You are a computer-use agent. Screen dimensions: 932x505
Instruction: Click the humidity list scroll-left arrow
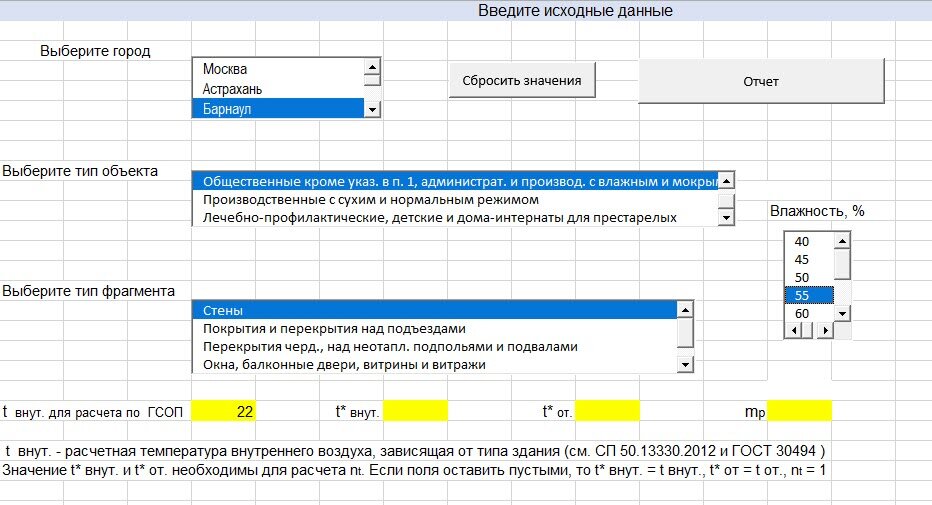(793, 330)
